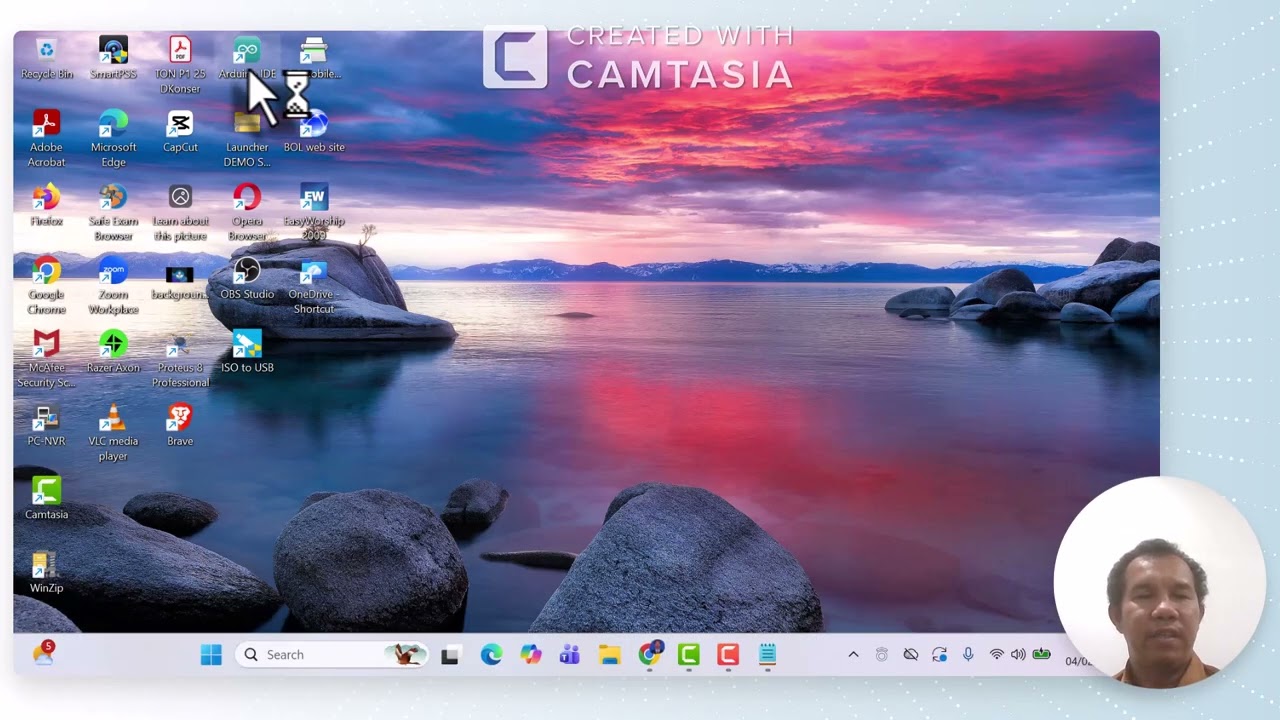Launch the SmartPSS shortcut

(113, 58)
